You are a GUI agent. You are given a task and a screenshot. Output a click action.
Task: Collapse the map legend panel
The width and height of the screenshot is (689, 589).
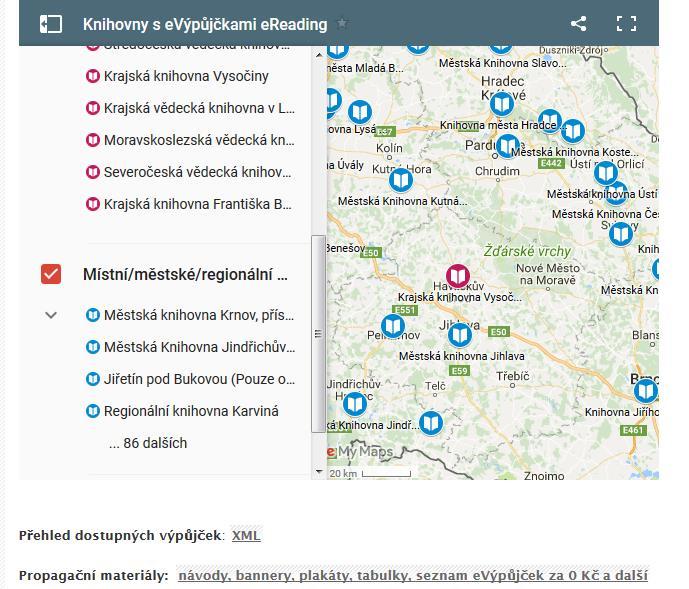(51, 24)
